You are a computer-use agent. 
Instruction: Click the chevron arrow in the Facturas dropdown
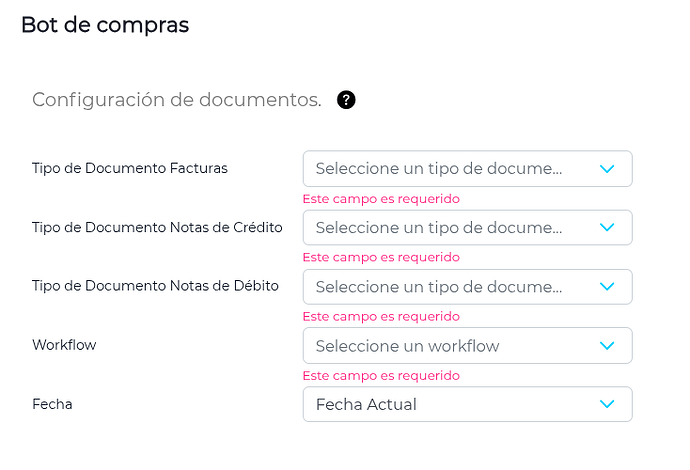(607, 169)
